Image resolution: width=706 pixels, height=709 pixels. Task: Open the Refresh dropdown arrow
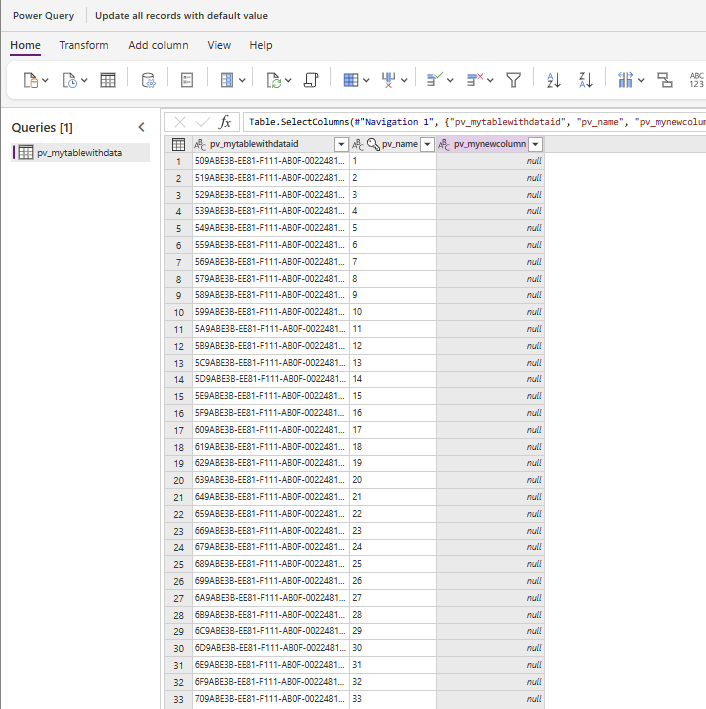tap(288, 80)
